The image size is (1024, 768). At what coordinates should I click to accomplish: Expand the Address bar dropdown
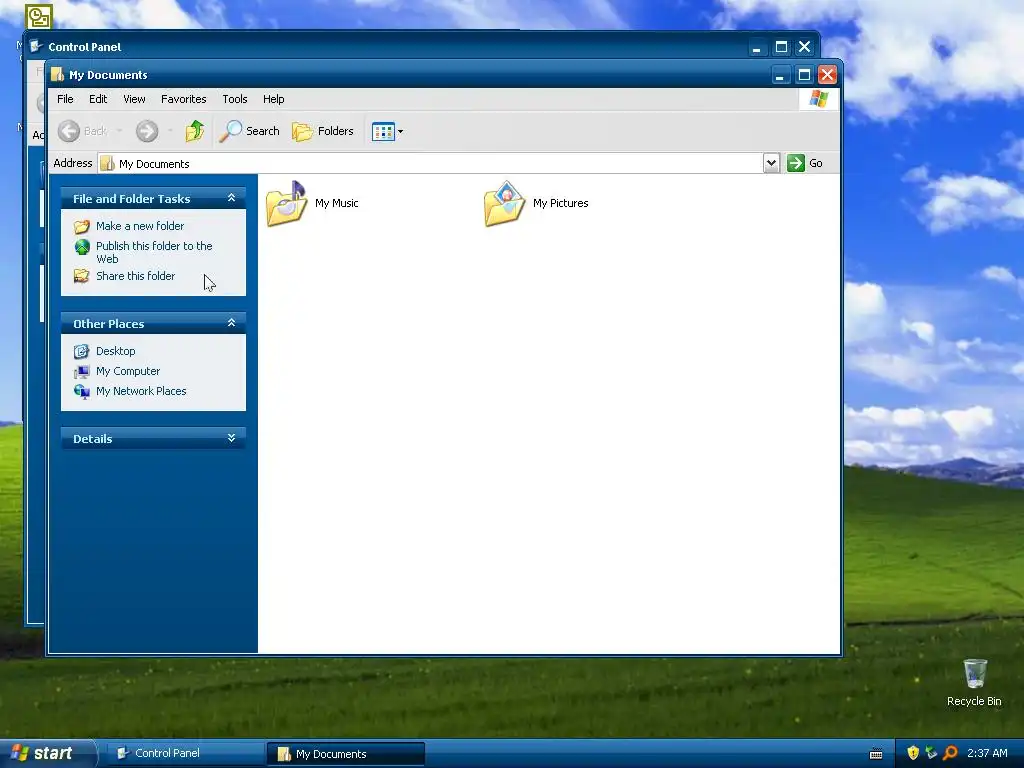tap(771, 163)
